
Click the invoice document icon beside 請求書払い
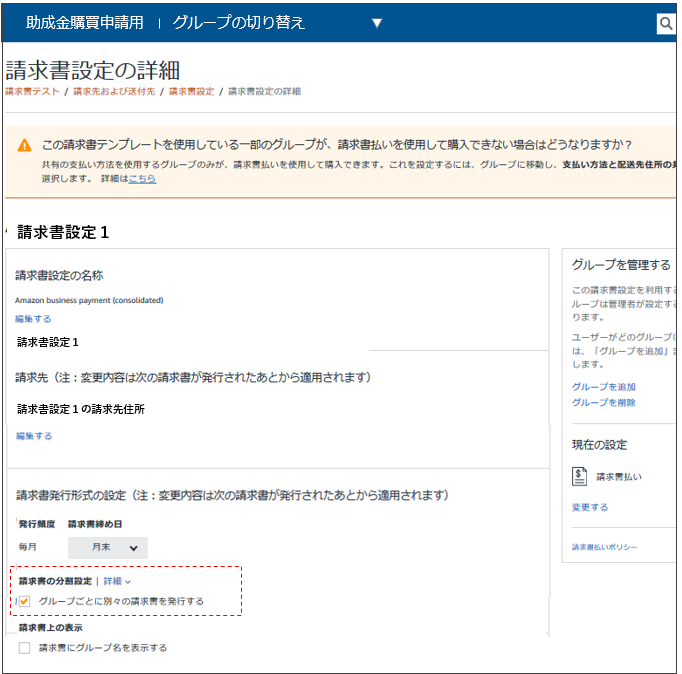579,476
